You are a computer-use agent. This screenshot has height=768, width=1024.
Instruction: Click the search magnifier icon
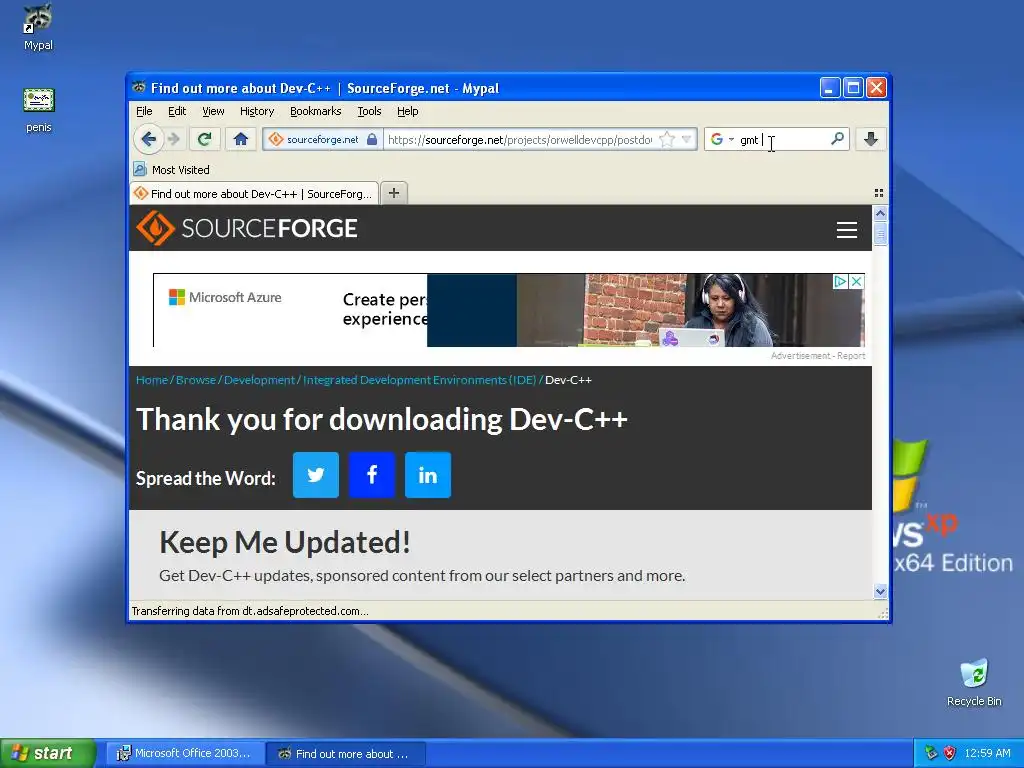click(x=837, y=138)
